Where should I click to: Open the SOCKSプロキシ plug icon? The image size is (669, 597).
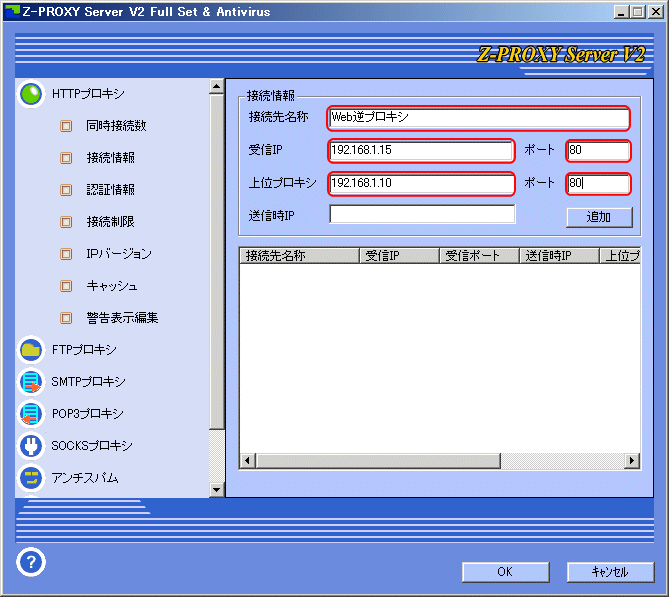(x=31, y=446)
